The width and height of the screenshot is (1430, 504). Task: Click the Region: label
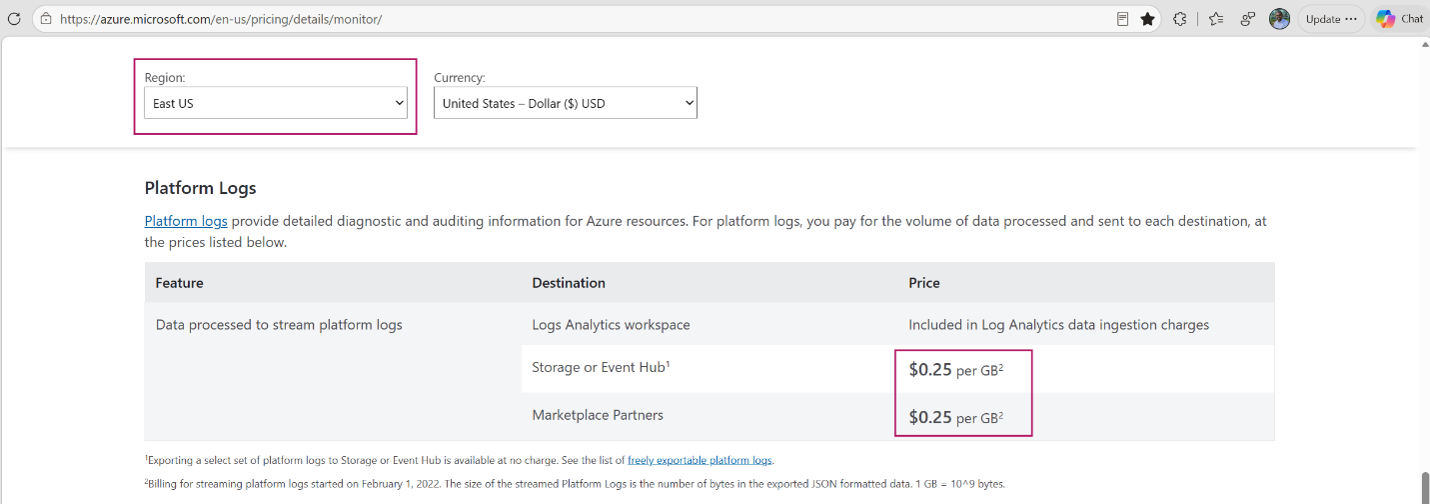coord(165,77)
